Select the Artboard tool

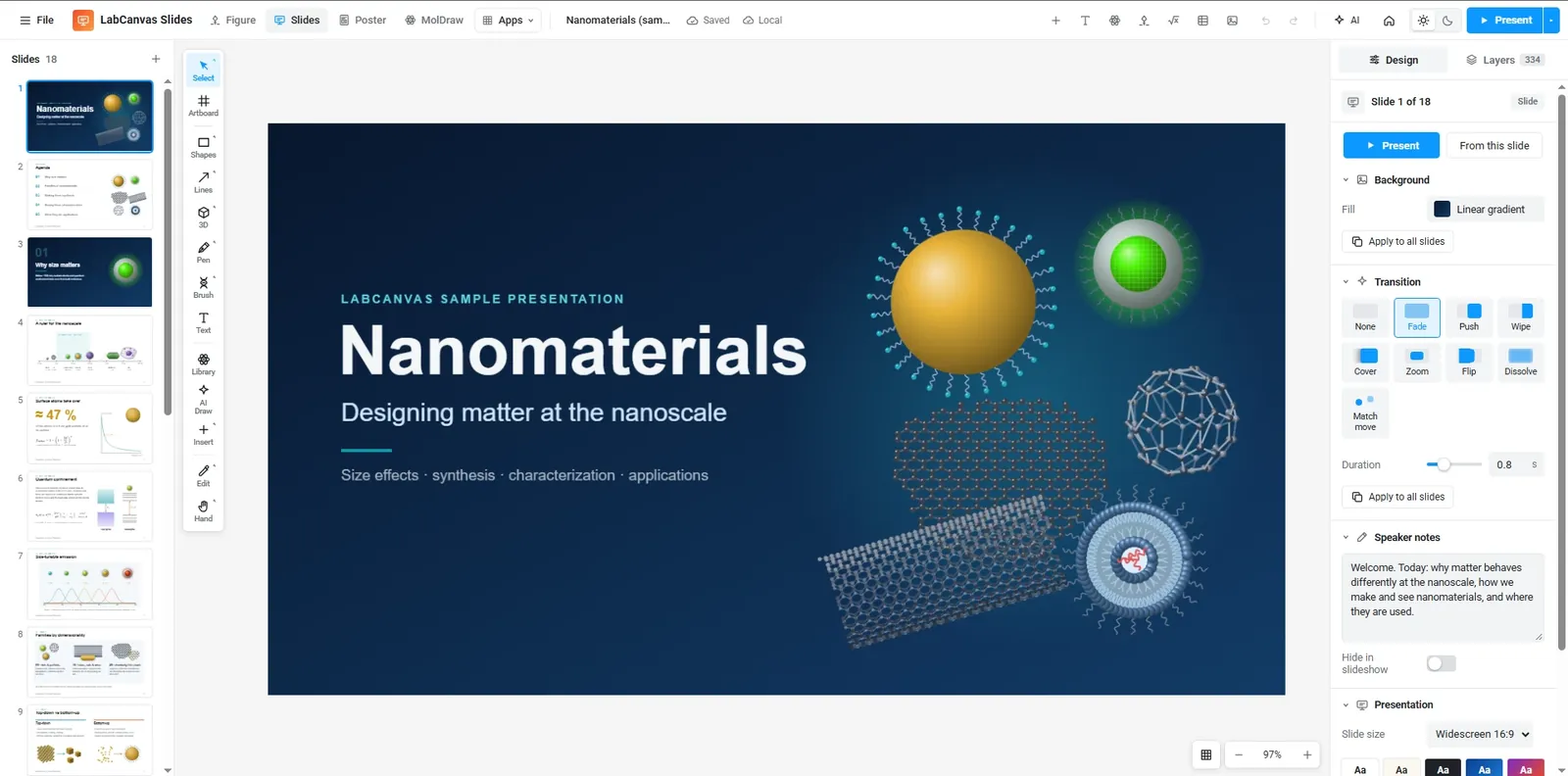(203, 106)
